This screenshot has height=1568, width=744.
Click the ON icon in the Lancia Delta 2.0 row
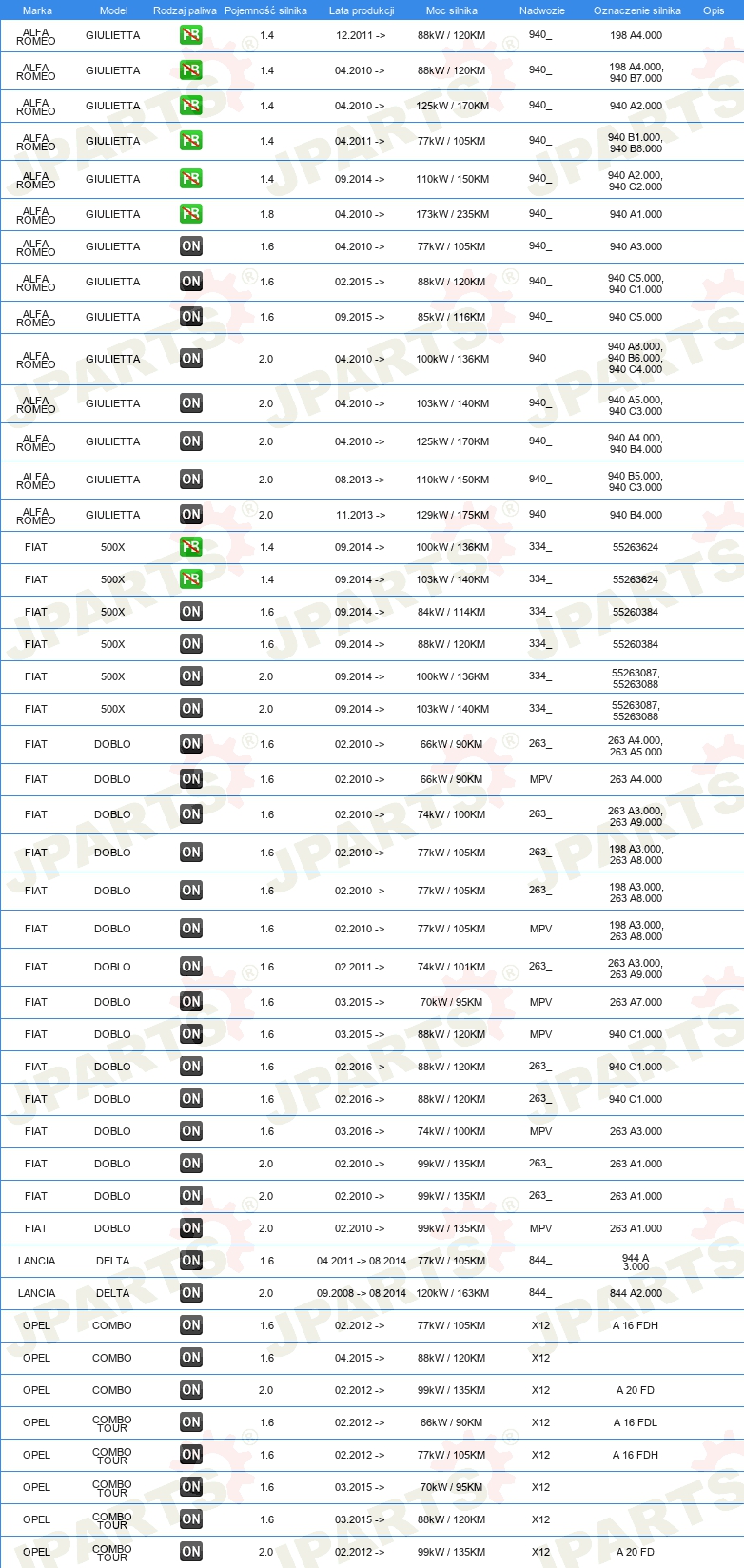tap(191, 1293)
